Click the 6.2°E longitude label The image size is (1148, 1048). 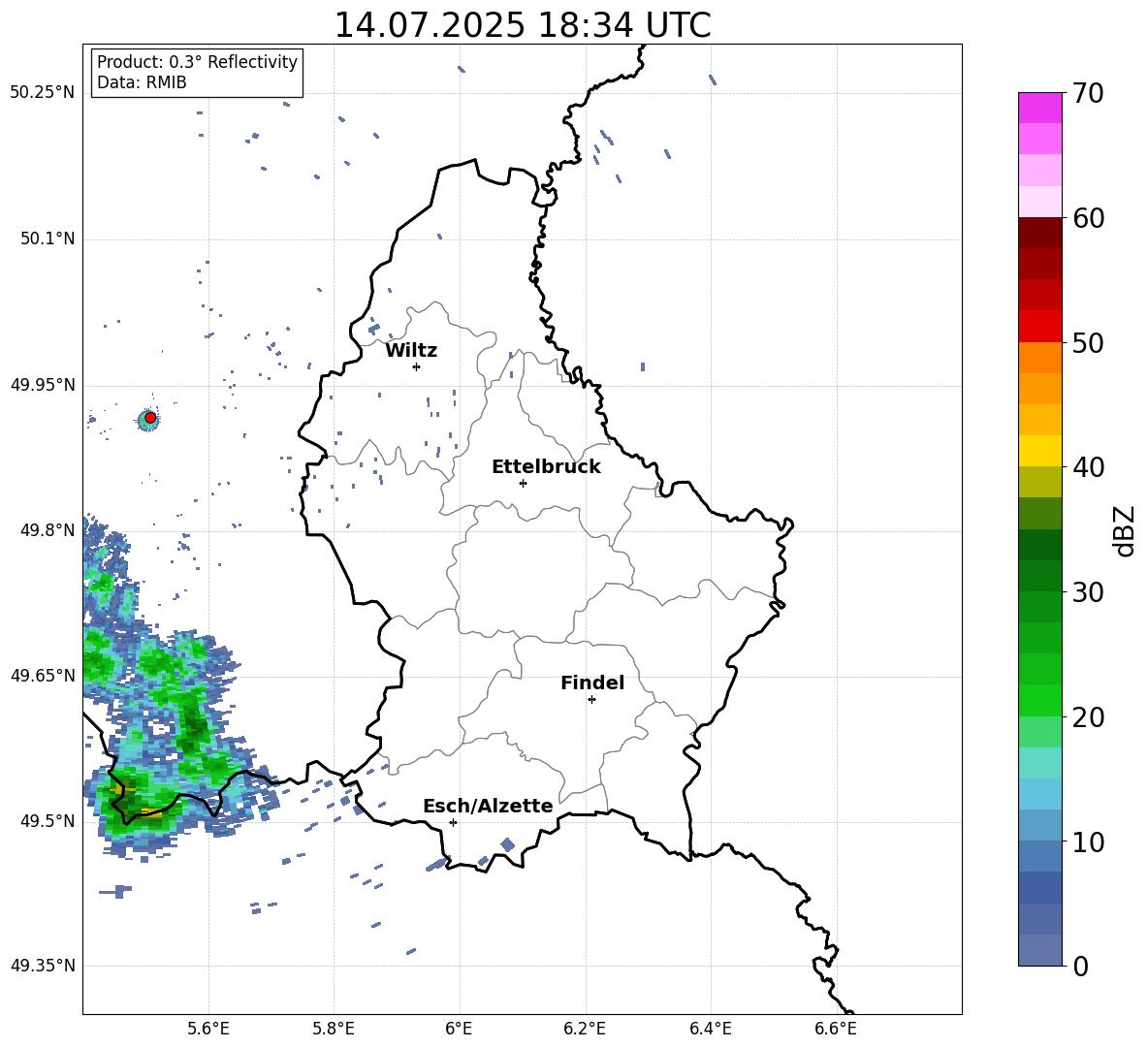point(585,1029)
